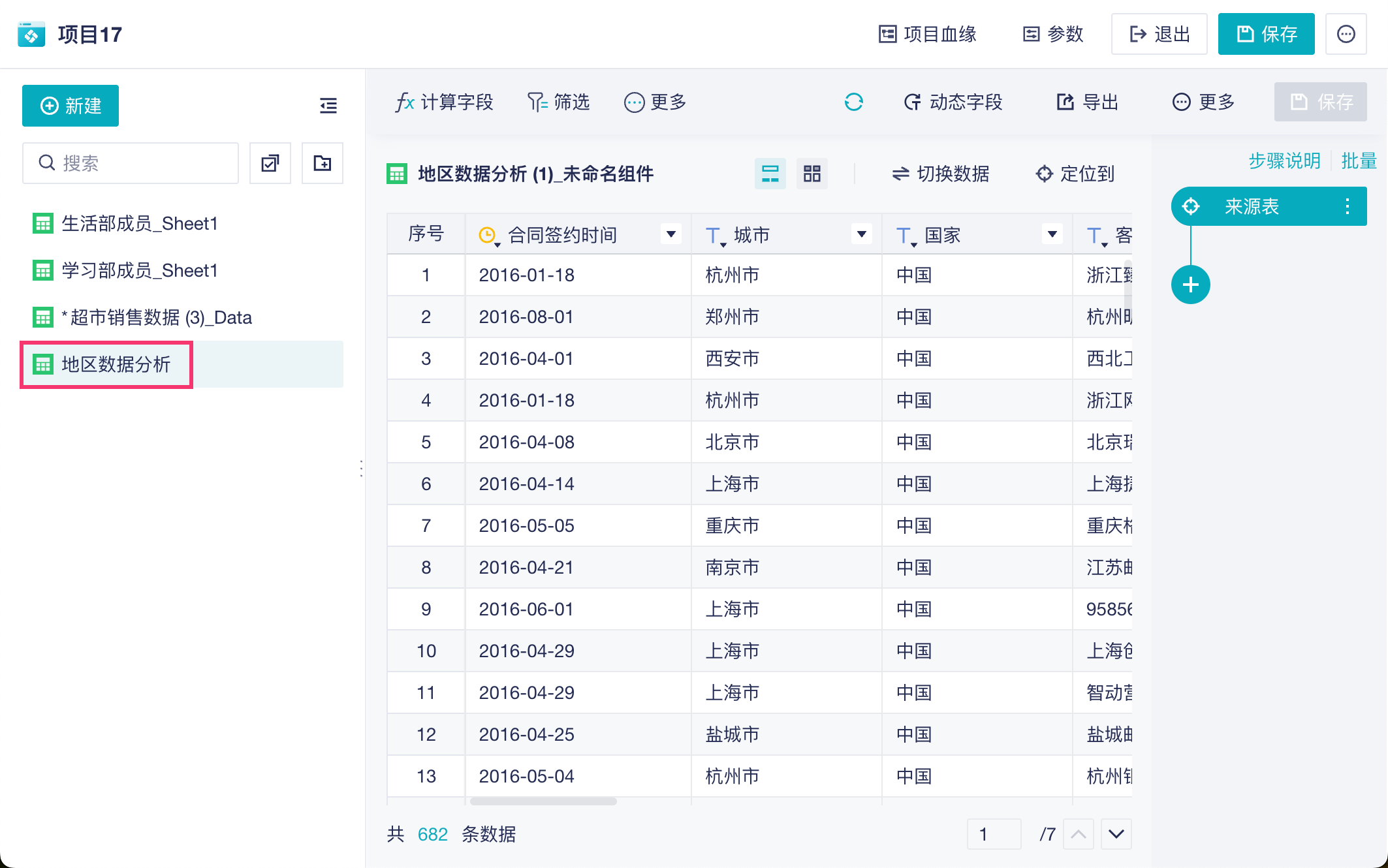Open the 来源表 three-dot menu
This screenshot has height=868, width=1388.
pyautogui.click(x=1347, y=207)
